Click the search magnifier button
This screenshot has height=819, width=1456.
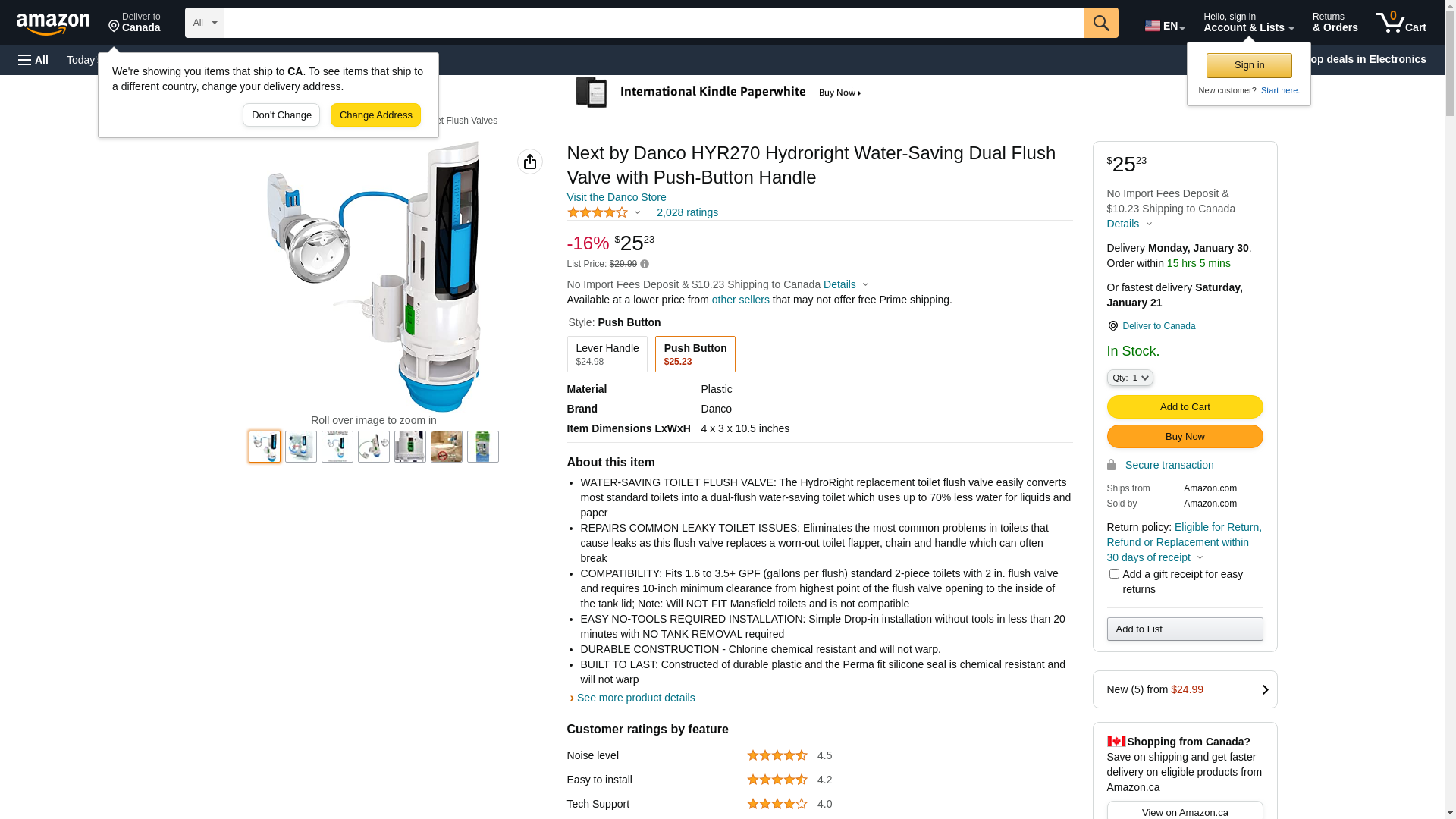point(1101,23)
